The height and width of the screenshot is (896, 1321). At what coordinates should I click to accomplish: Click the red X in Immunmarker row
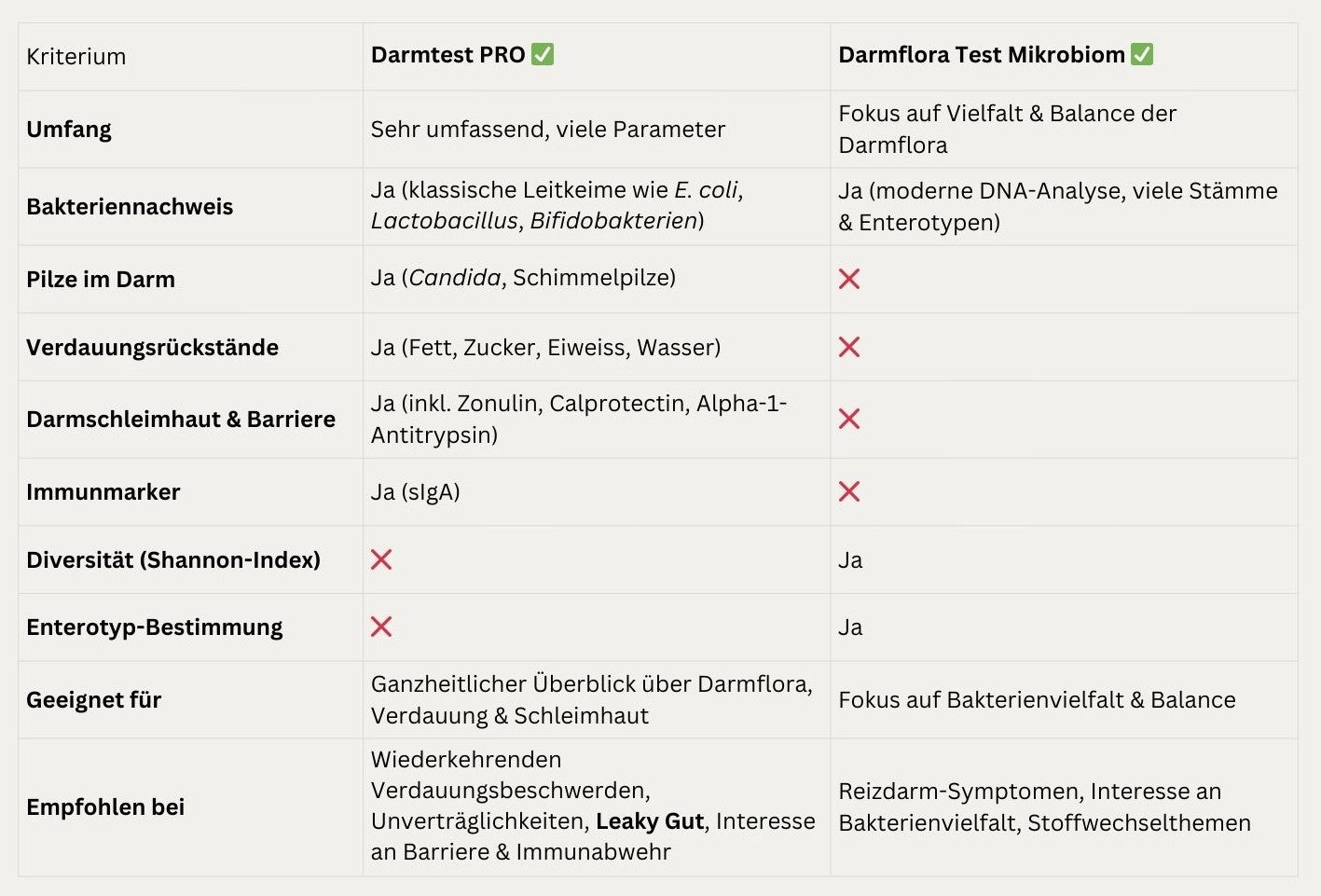(x=849, y=491)
